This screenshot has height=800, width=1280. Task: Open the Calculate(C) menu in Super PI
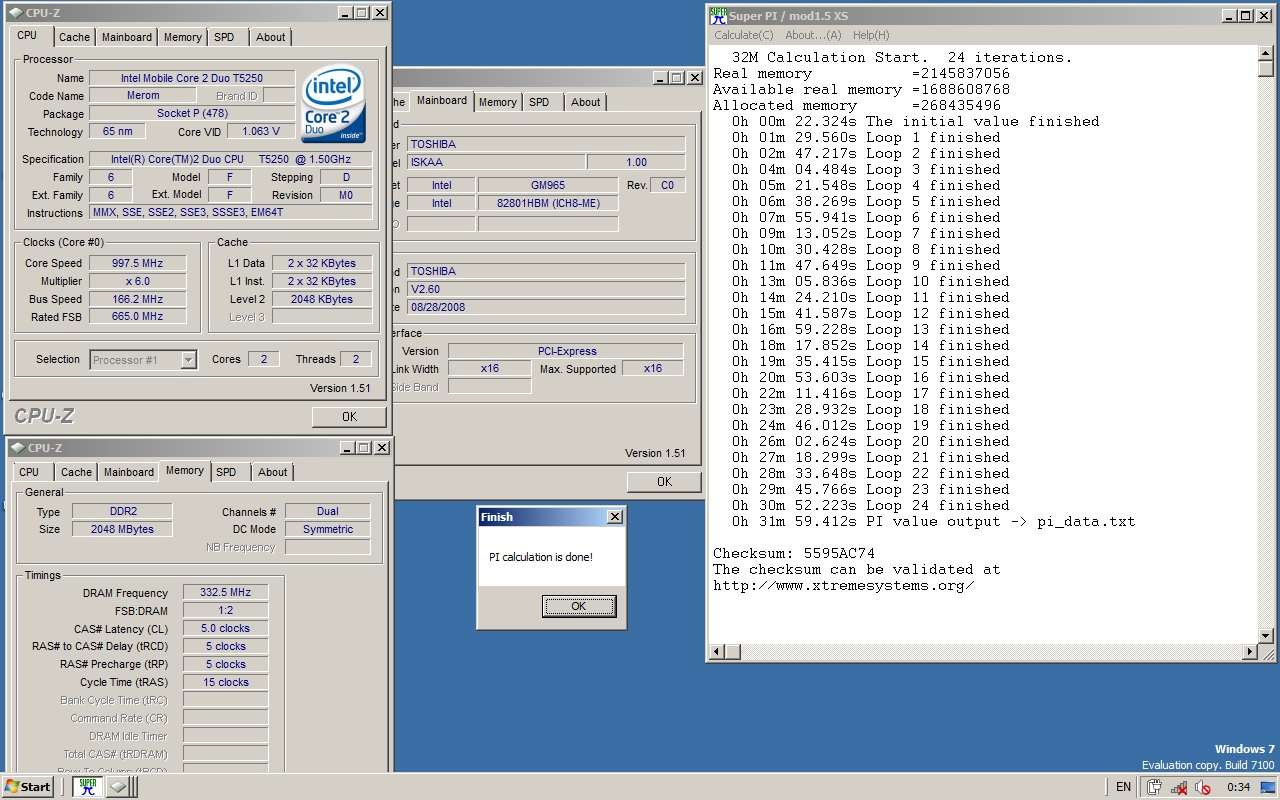coord(743,35)
